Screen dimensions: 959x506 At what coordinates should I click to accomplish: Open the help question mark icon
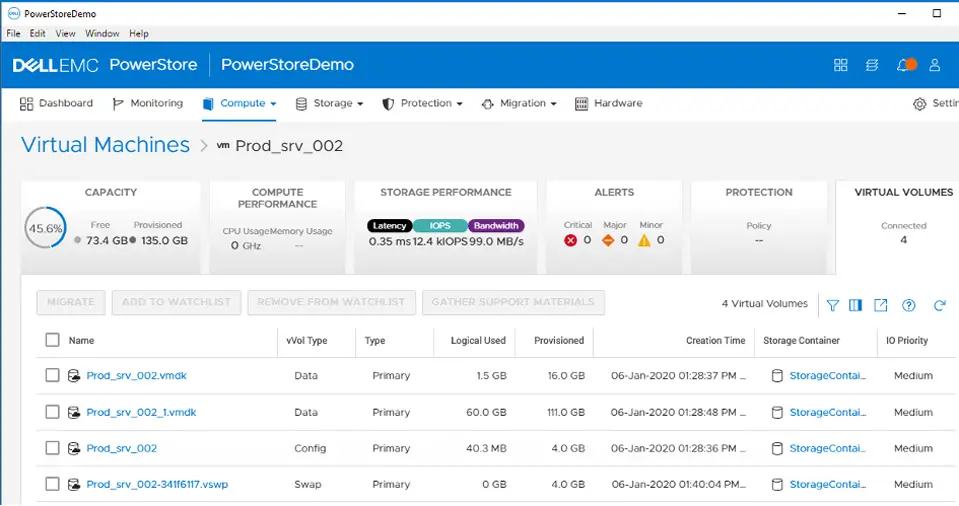[909, 305]
